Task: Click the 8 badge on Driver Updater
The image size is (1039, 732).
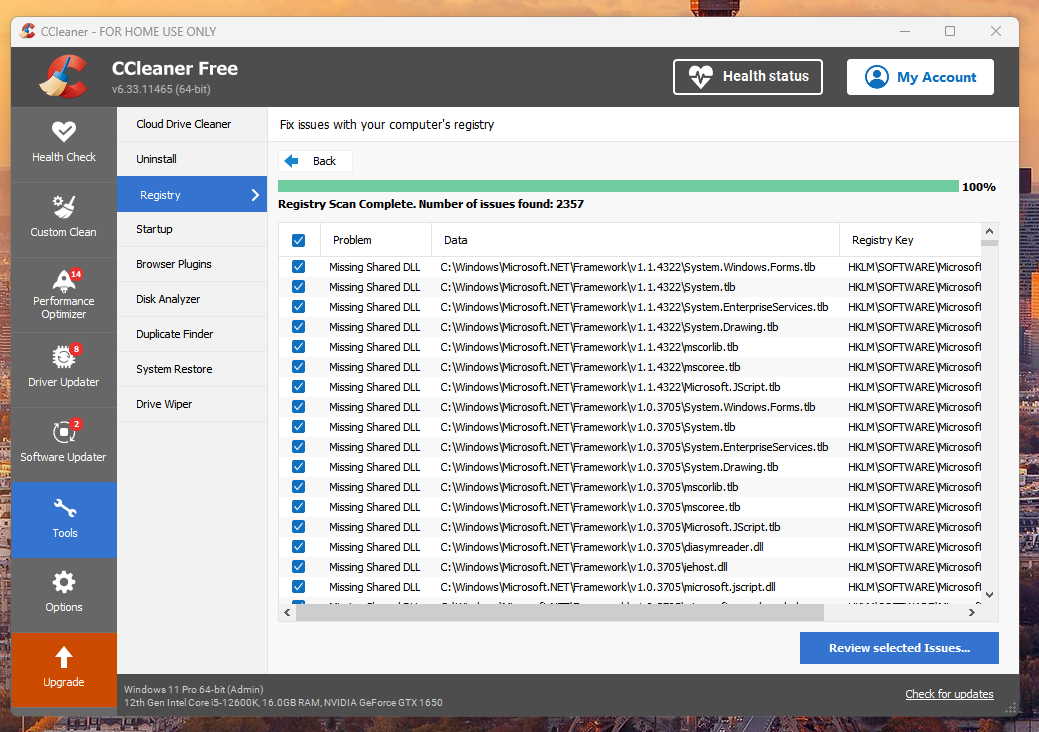Action: (x=76, y=349)
